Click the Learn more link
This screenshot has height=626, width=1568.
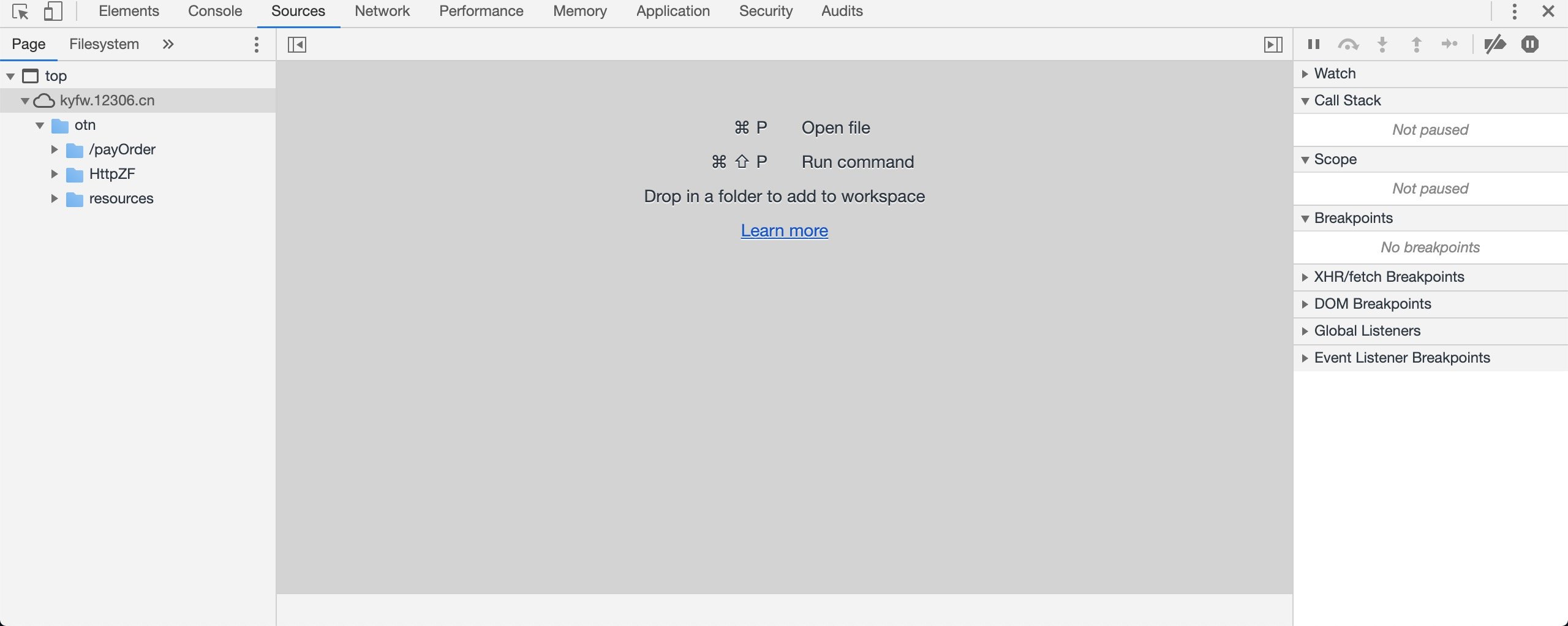point(784,230)
